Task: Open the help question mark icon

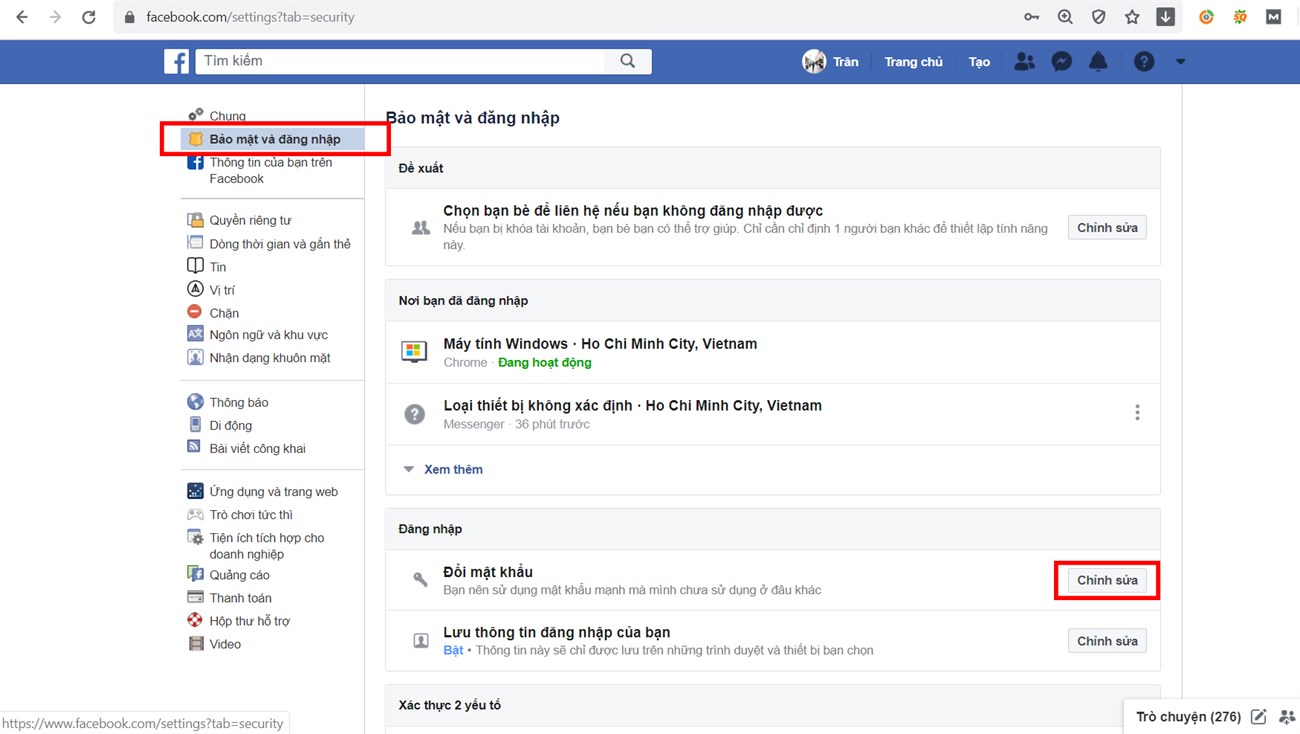Action: click(x=1144, y=62)
